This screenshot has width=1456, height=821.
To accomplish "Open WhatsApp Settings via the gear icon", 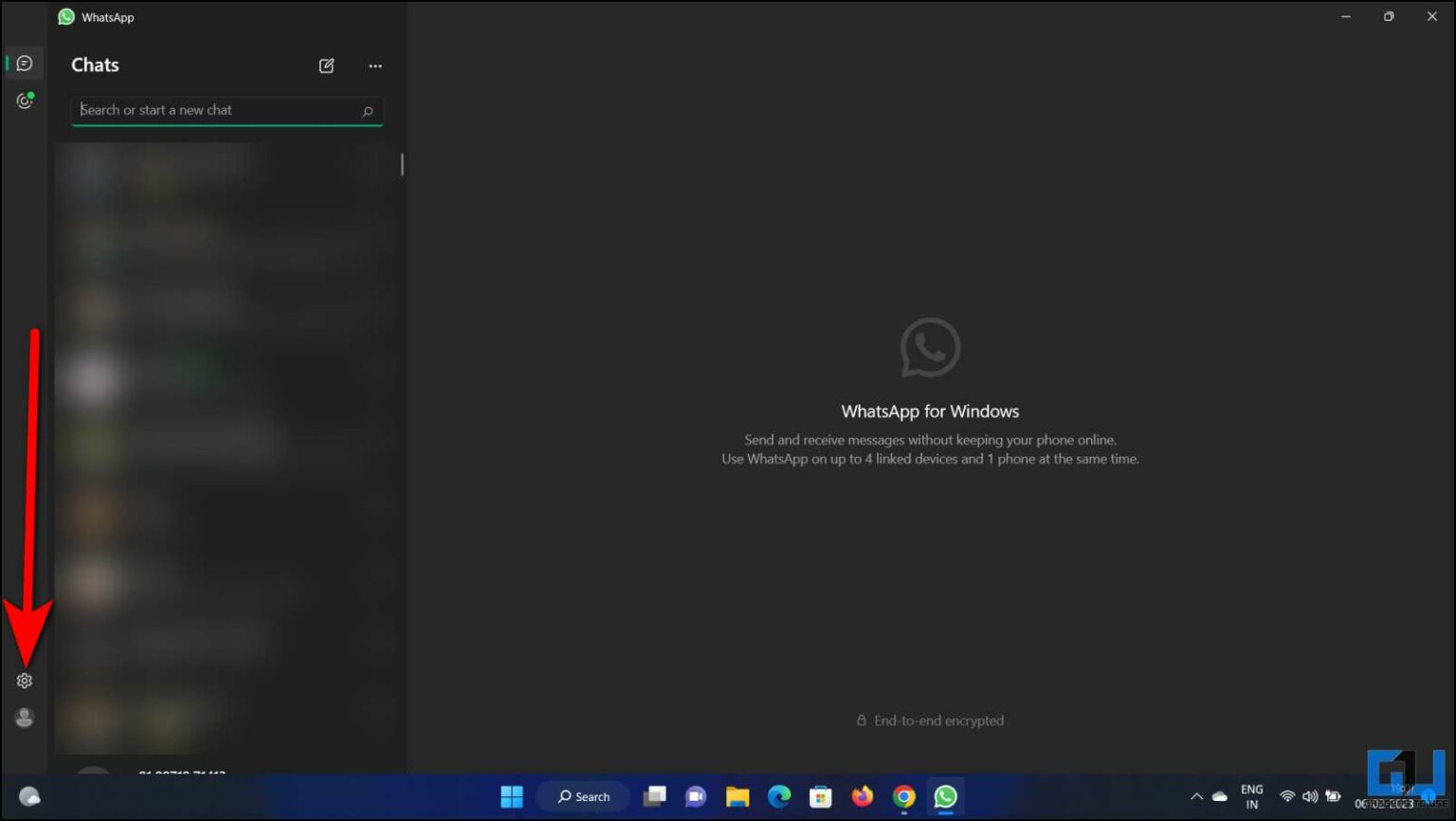I will click(24, 680).
